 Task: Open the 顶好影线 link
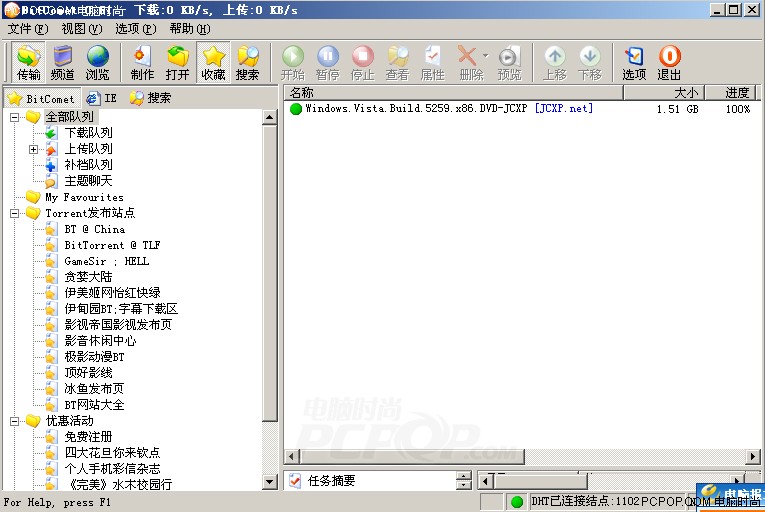[x=88, y=373]
